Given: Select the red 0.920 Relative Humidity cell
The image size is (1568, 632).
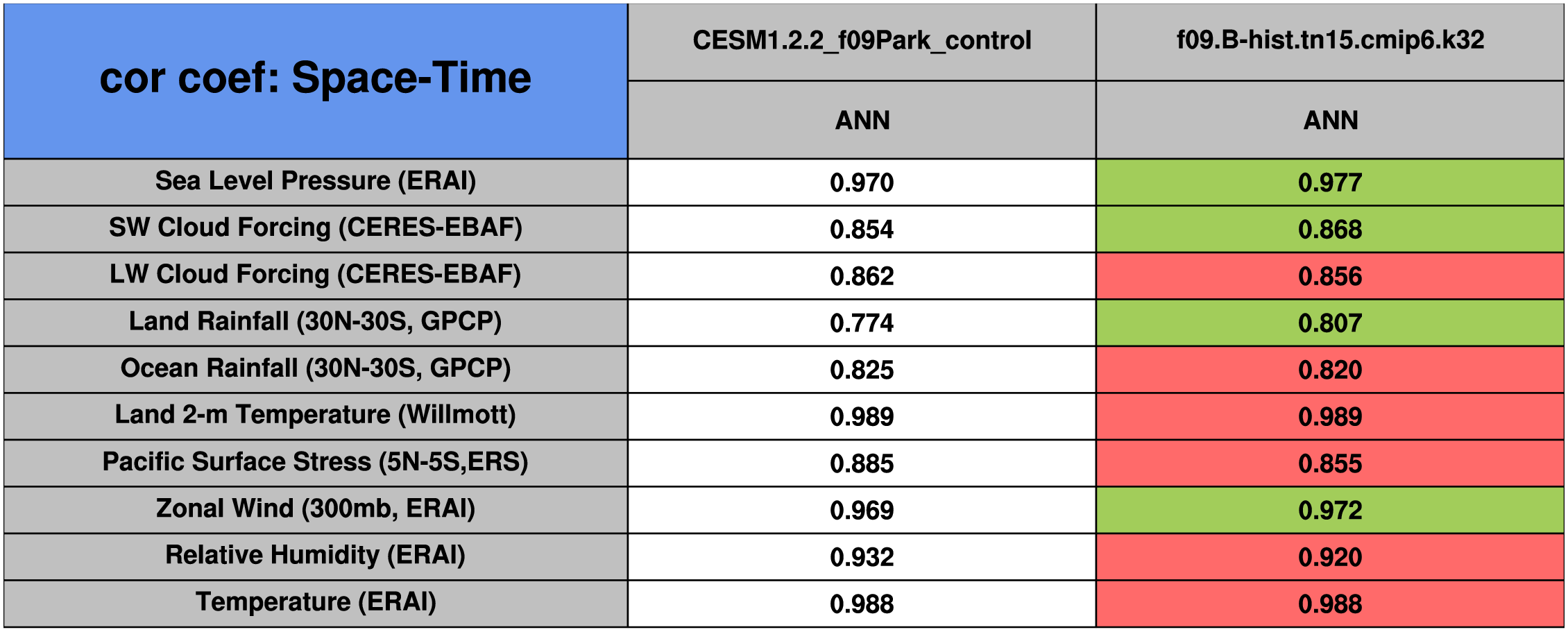Looking at the screenshot, I should [1330, 557].
